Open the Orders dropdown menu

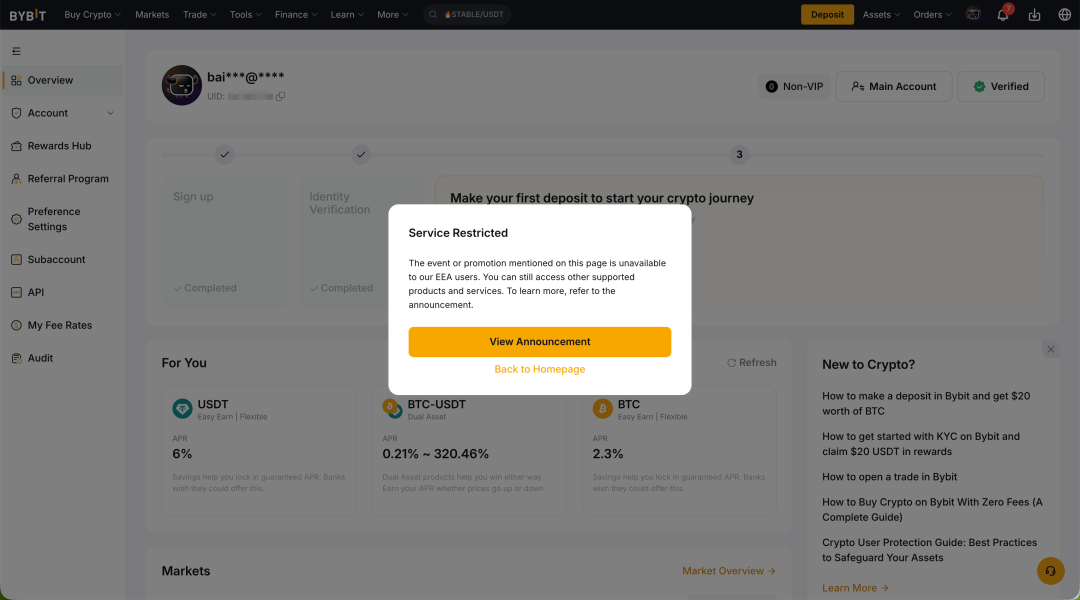click(932, 15)
